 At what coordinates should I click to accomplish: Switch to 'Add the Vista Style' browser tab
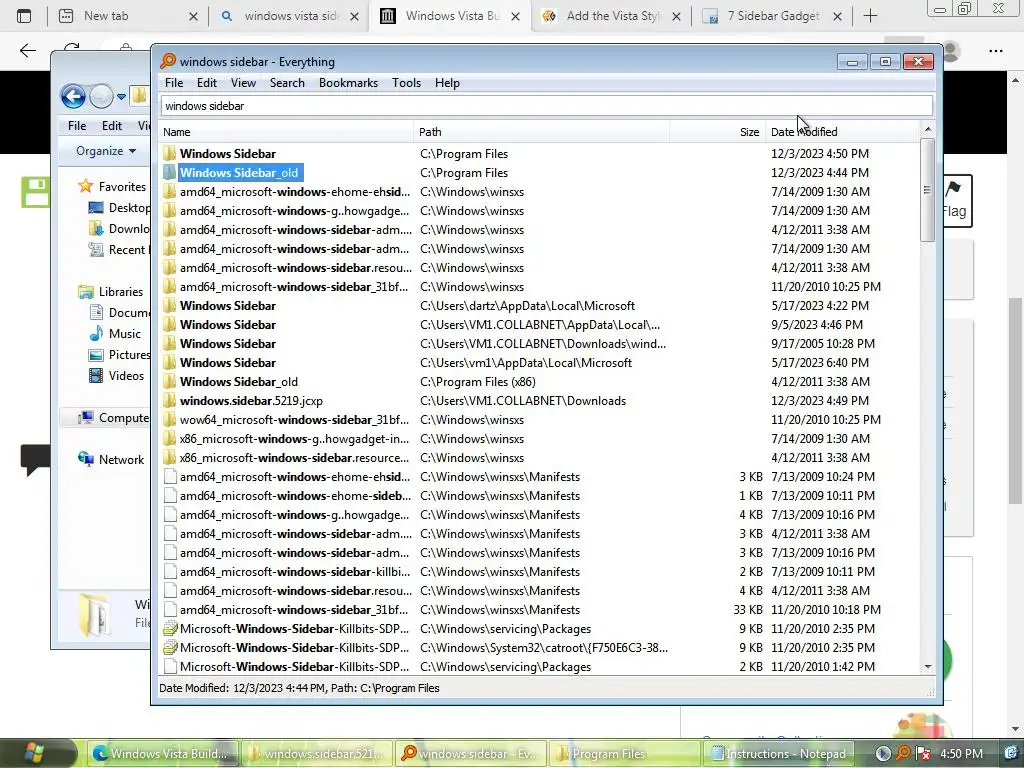point(612,16)
